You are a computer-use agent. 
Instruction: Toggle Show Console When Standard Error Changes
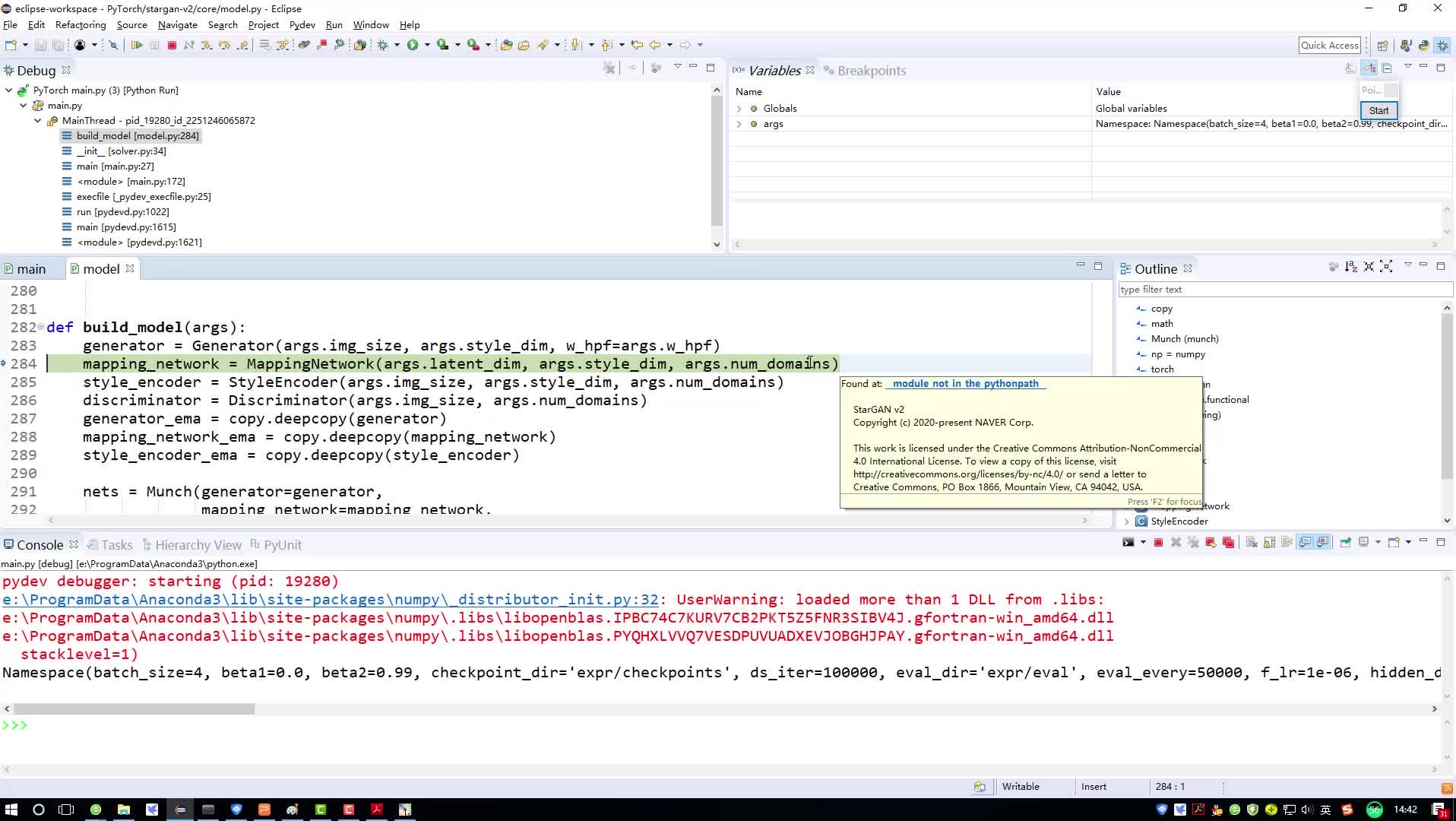click(x=1323, y=543)
